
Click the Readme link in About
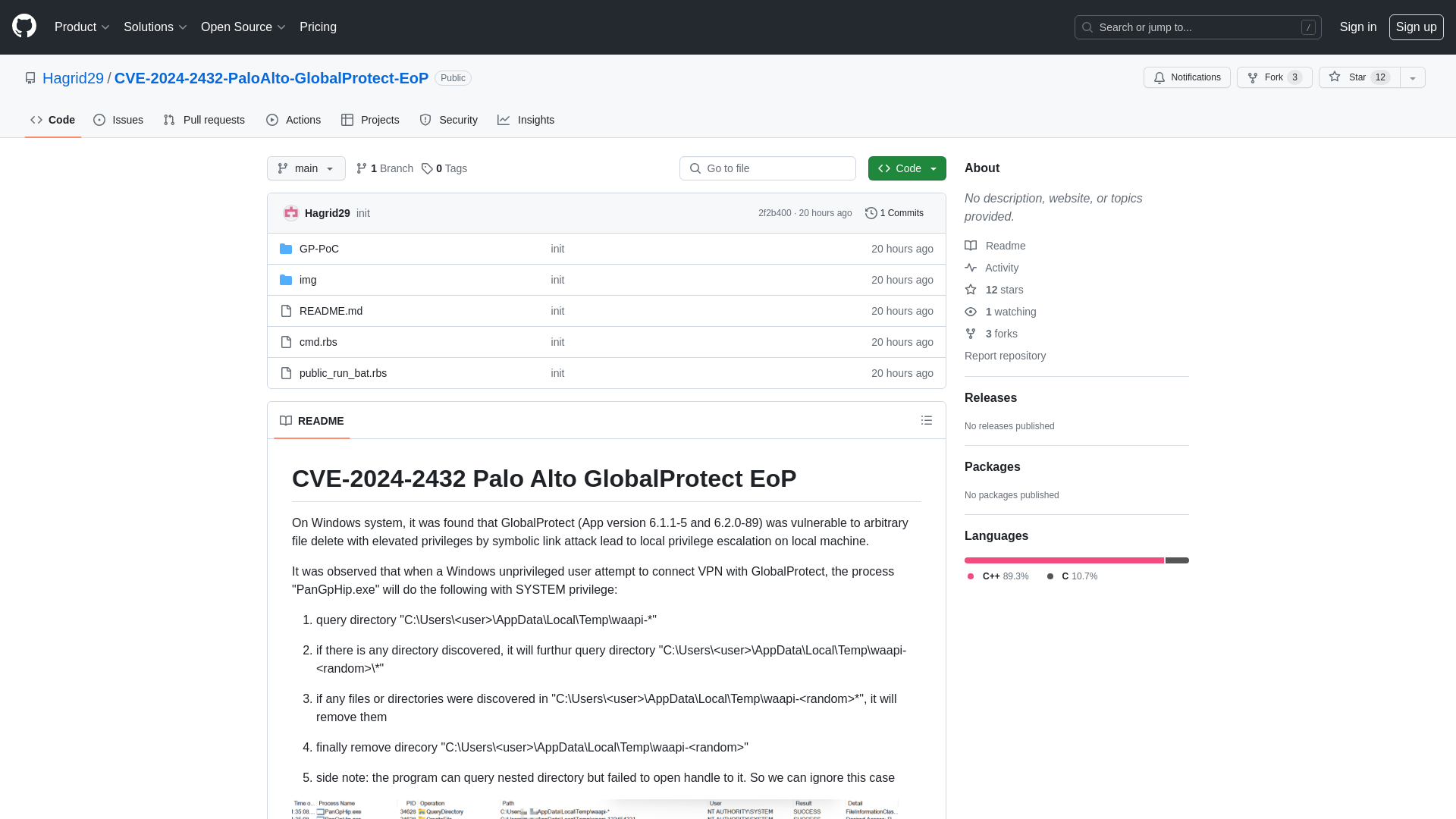pos(1005,245)
